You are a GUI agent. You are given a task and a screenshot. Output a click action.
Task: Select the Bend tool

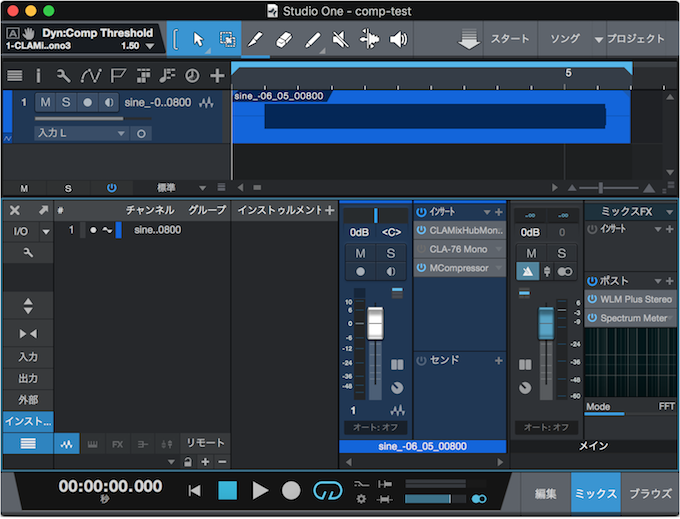[x=369, y=40]
